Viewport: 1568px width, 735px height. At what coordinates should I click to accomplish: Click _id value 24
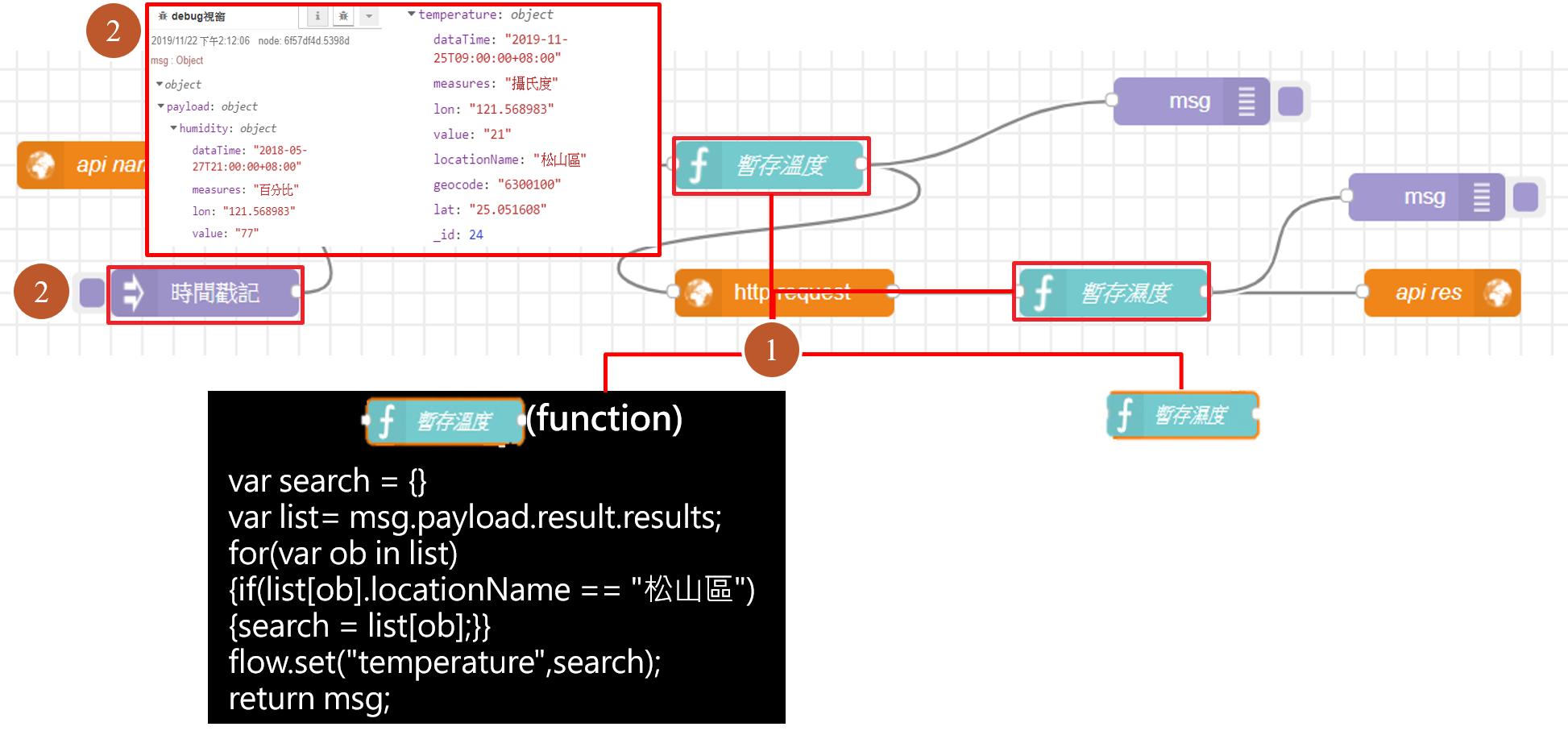click(x=476, y=235)
